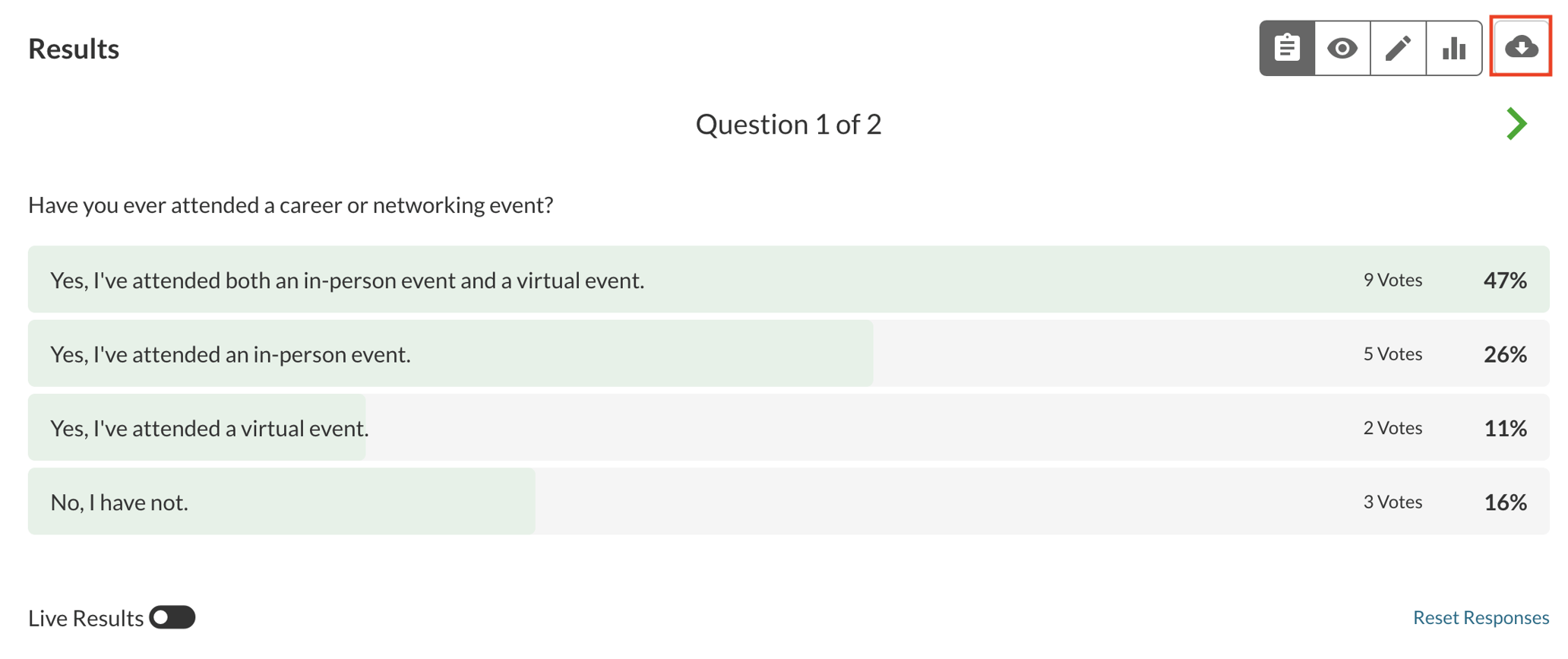Switch to chart view using the graph icon
1568x659 pixels.
point(1453,47)
